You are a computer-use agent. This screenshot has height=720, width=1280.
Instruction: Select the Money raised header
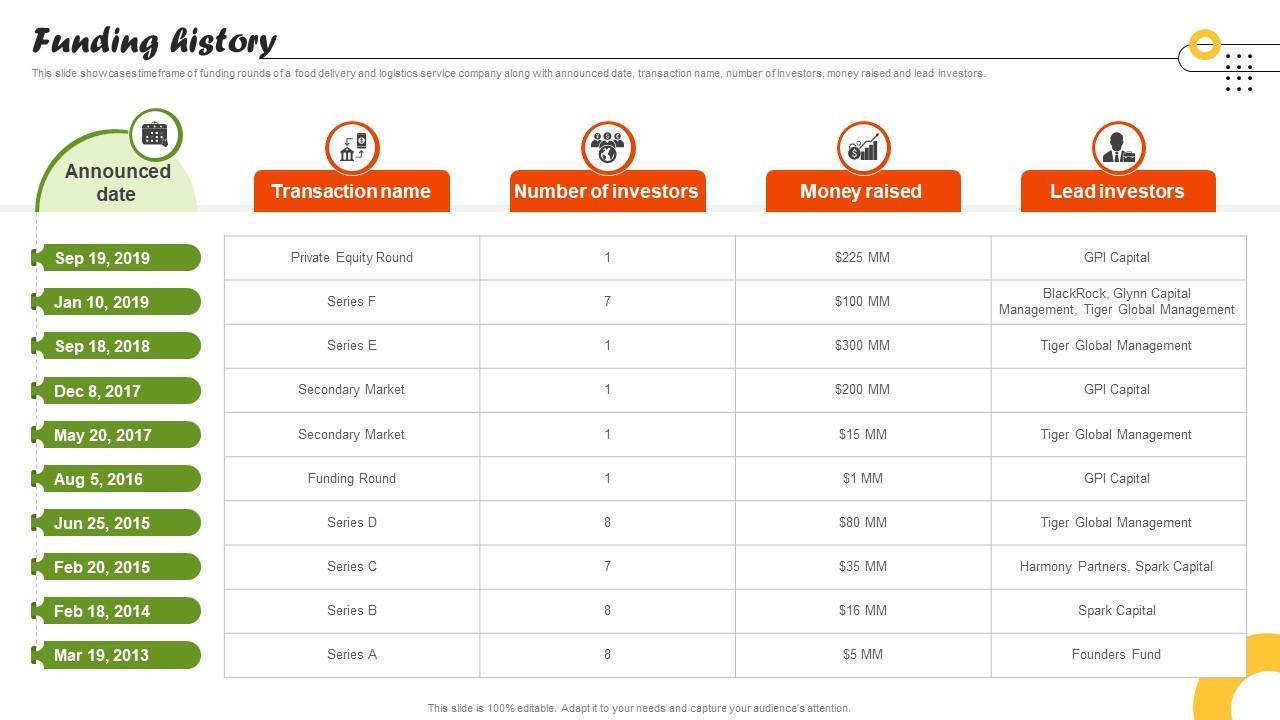pos(862,191)
